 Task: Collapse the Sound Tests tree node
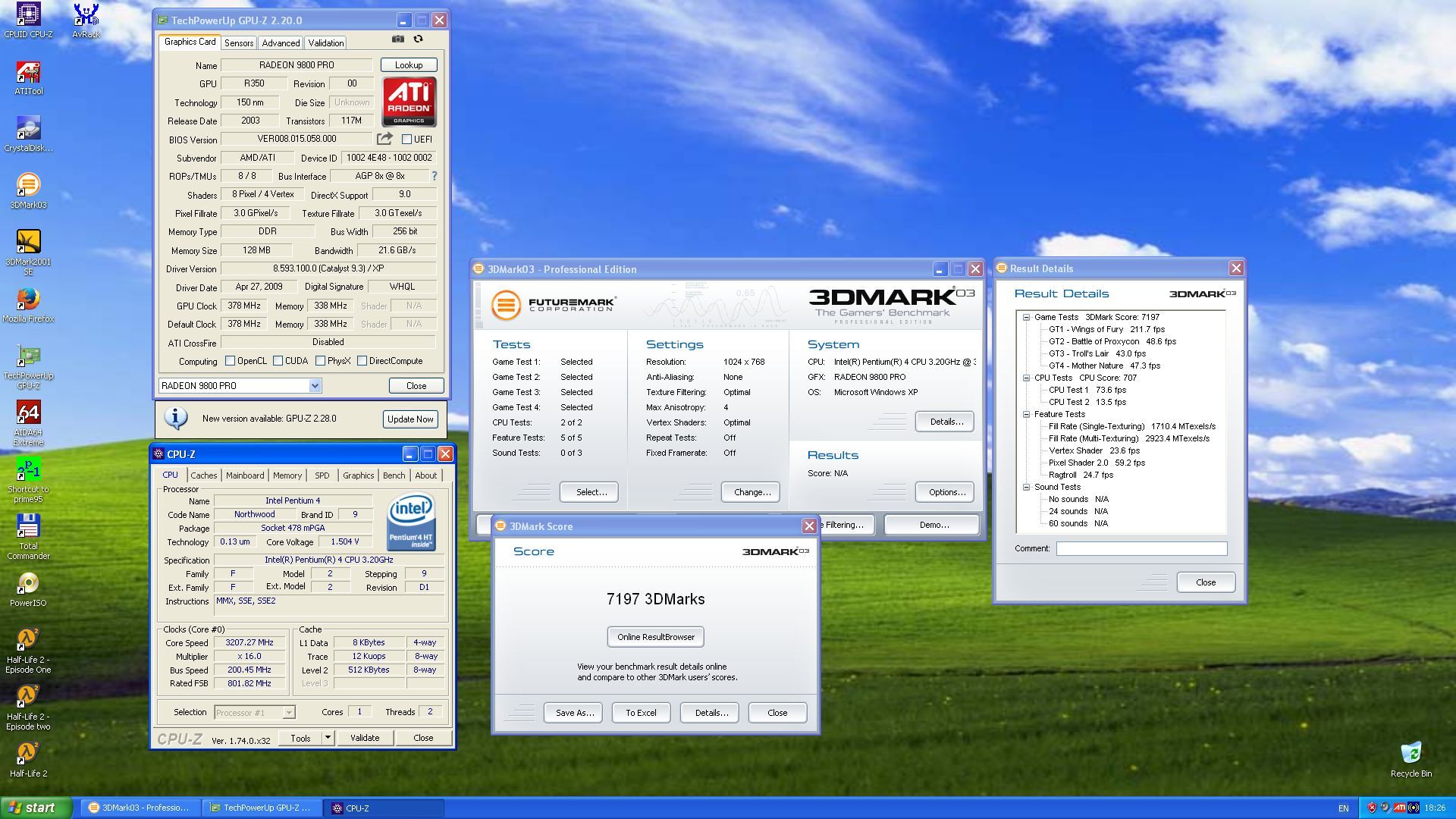tap(1026, 488)
